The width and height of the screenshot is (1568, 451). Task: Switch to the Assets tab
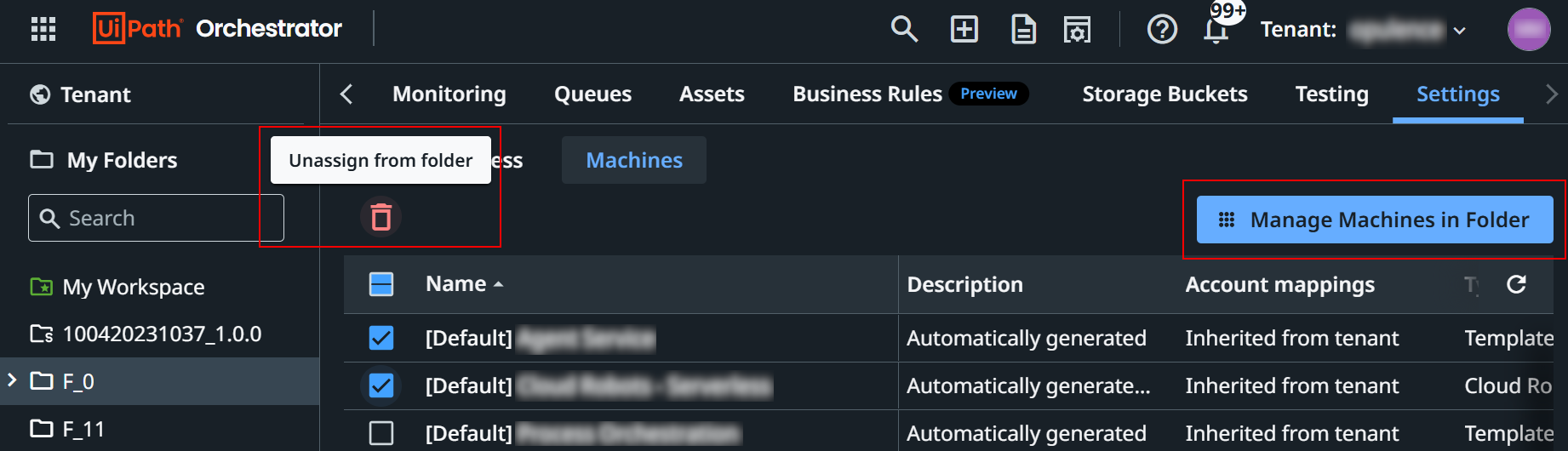tap(712, 94)
